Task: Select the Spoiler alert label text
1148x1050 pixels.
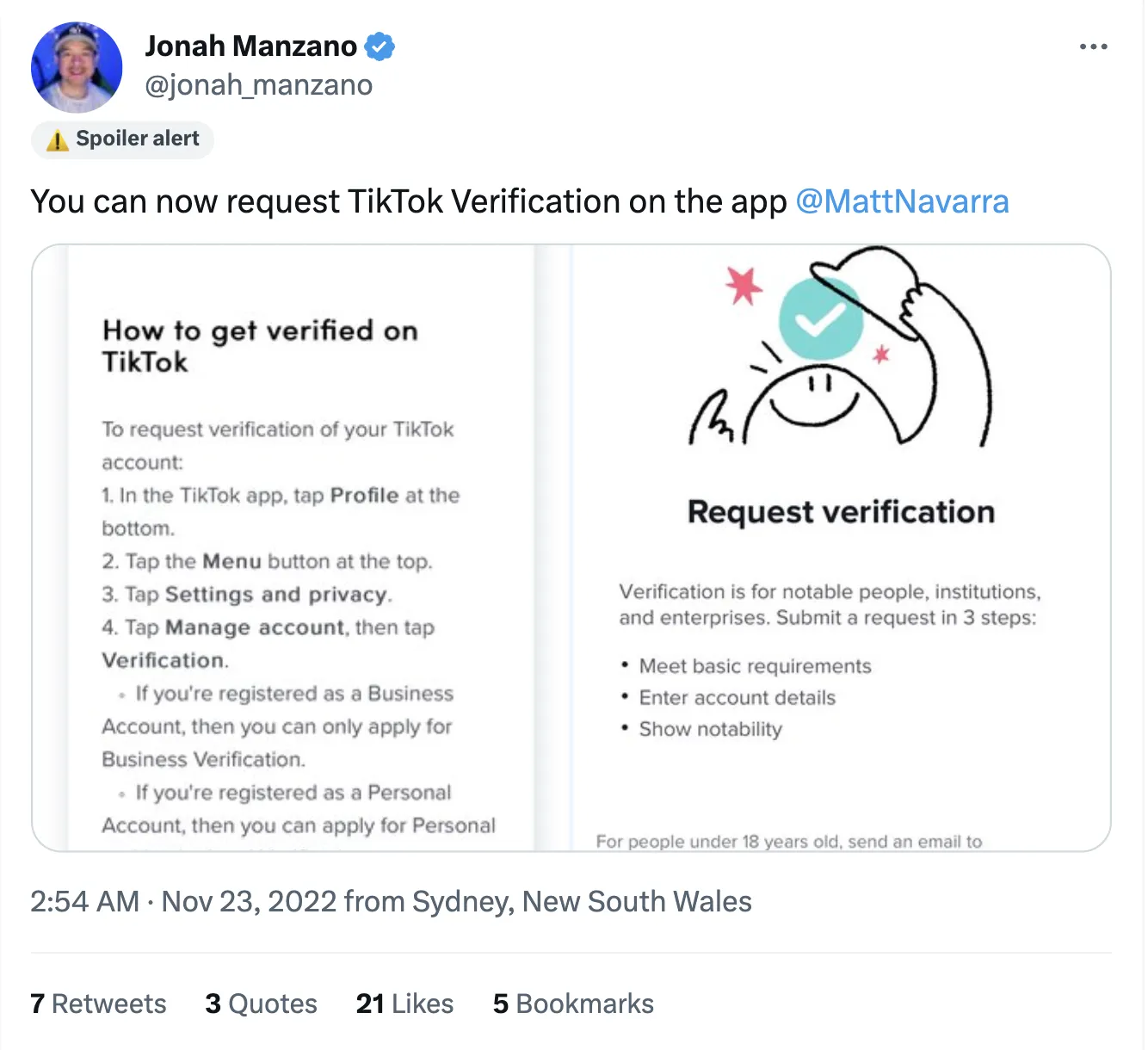Action: pos(137,139)
